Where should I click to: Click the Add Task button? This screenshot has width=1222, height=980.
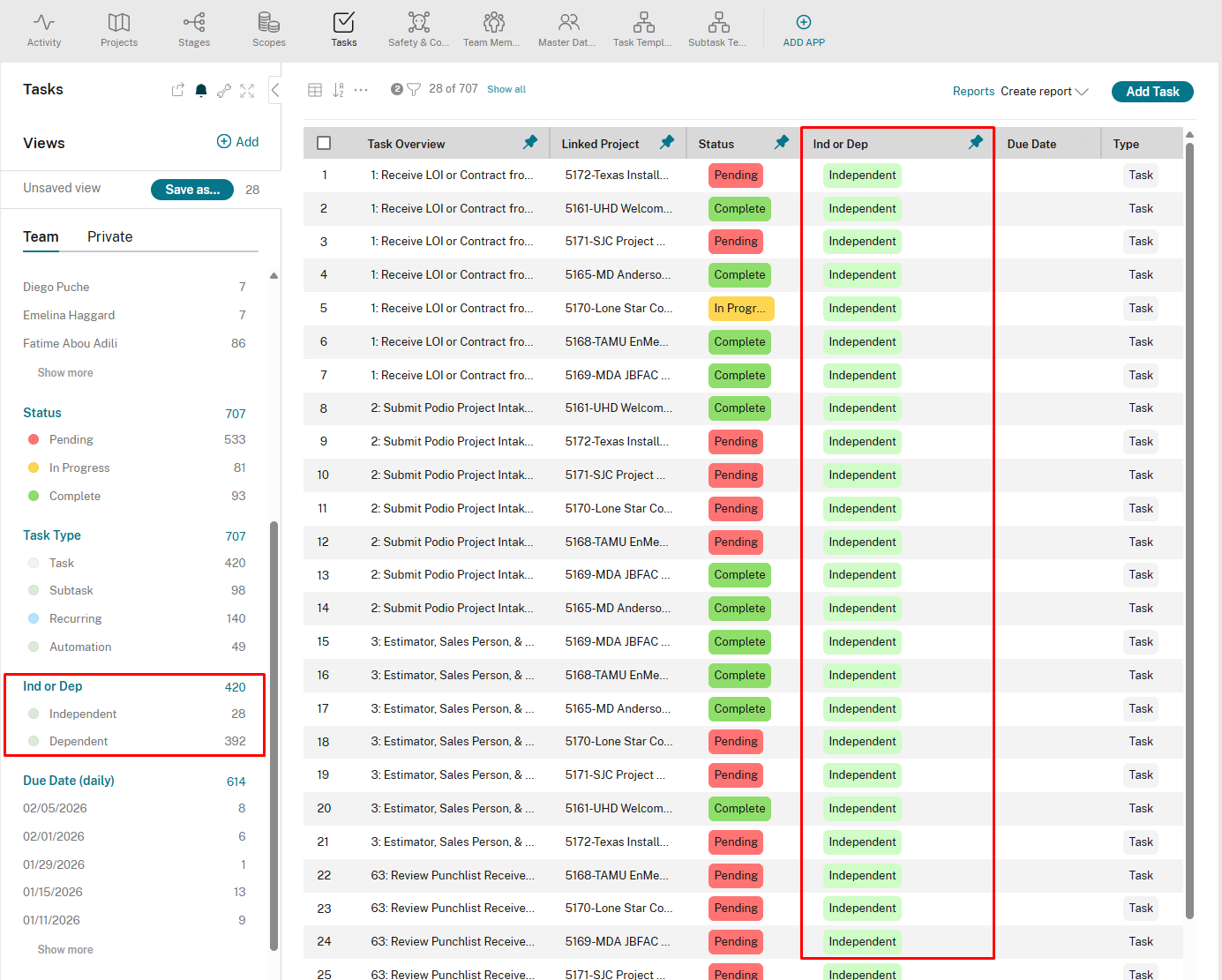tap(1152, 92)
